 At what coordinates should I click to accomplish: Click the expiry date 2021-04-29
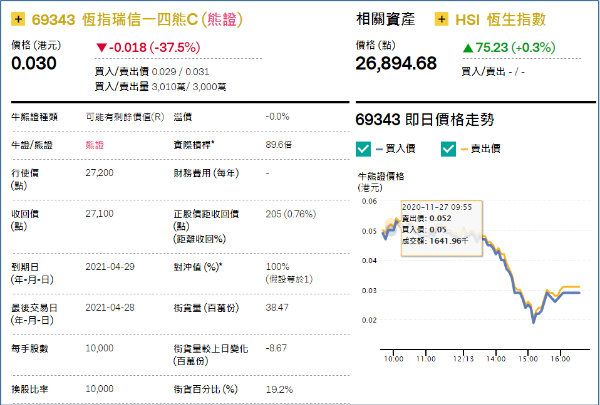click(110, 266)
